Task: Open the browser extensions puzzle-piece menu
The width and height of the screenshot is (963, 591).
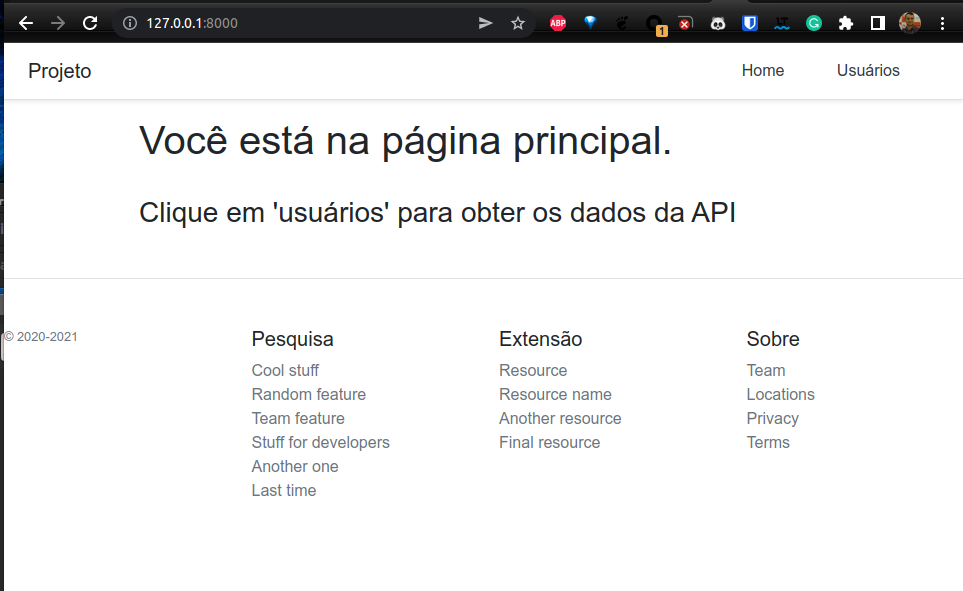Action: (845, 22)
